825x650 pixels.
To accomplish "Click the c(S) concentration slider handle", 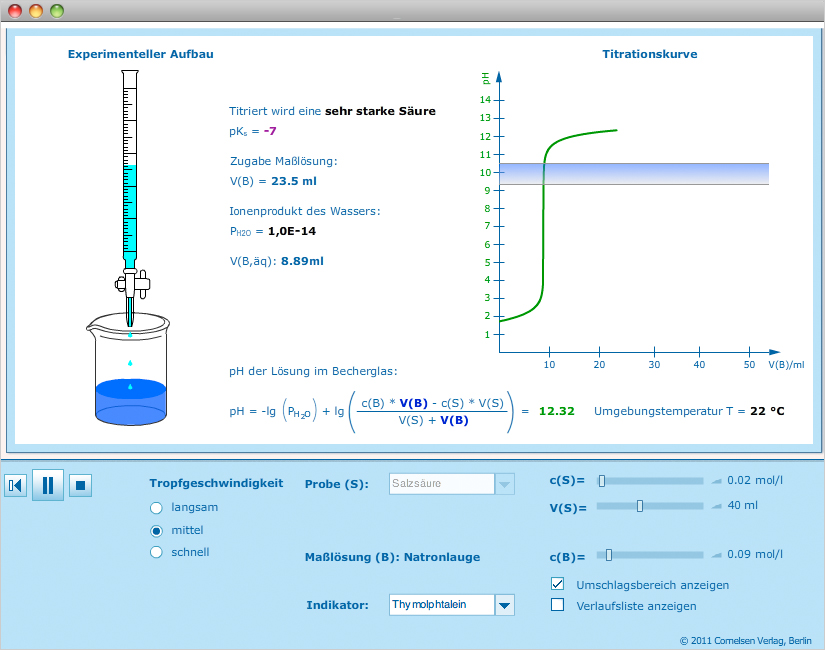I will [x=602, y=481].
